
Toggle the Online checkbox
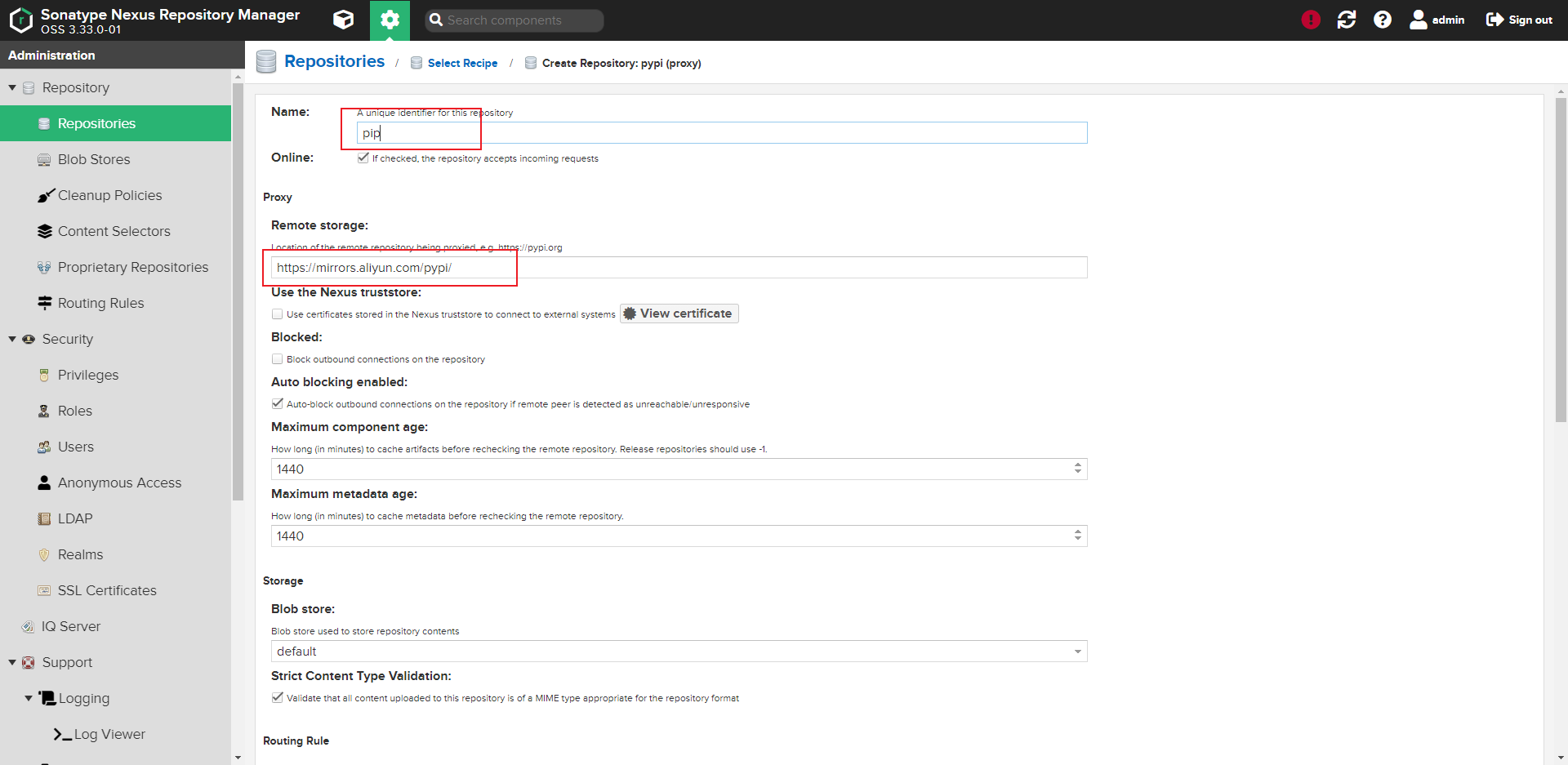[x=363, y=158]
